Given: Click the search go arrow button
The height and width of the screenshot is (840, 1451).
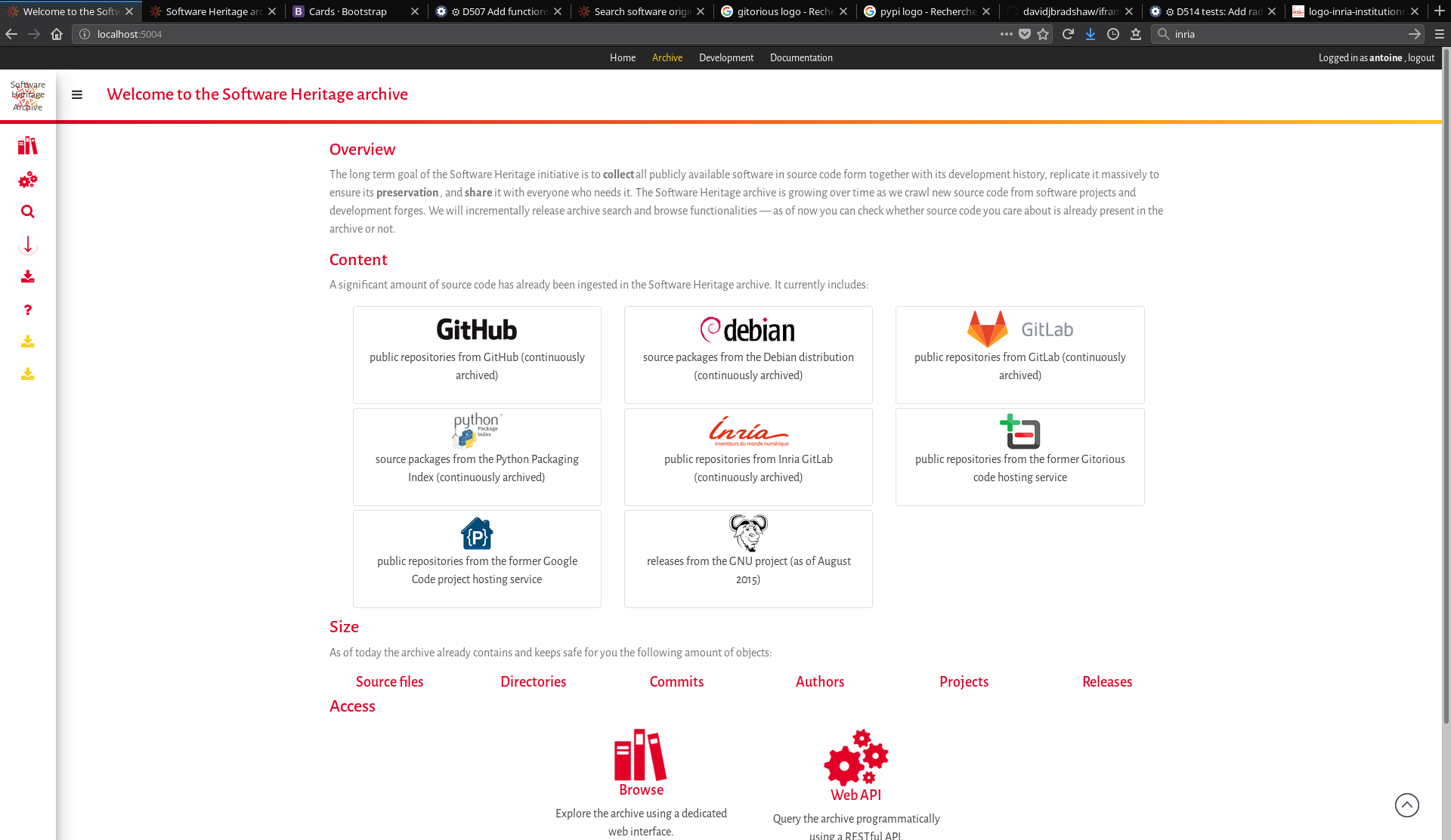Looking at the screenshot, I should coord(1415,34).
